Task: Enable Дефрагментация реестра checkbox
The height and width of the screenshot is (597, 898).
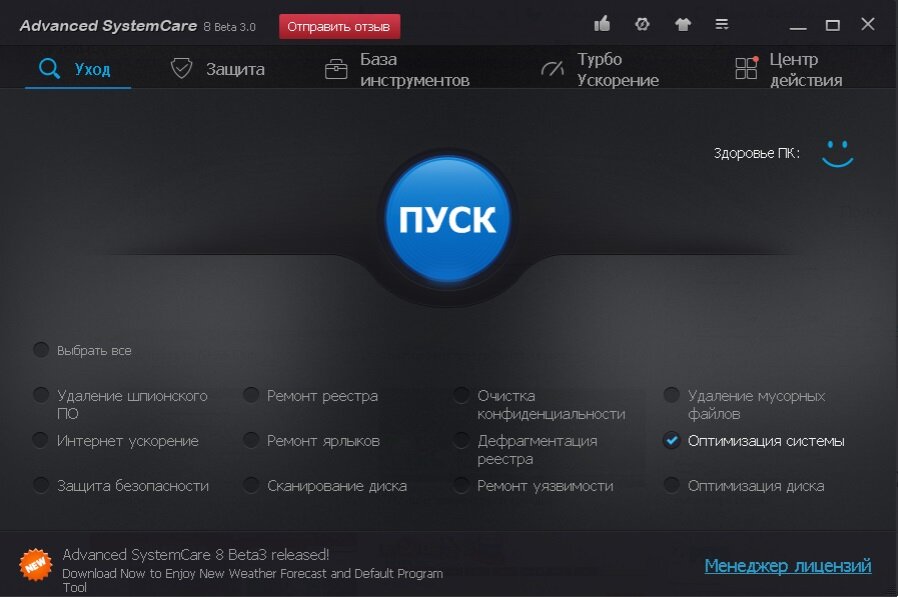Action: 461,440
